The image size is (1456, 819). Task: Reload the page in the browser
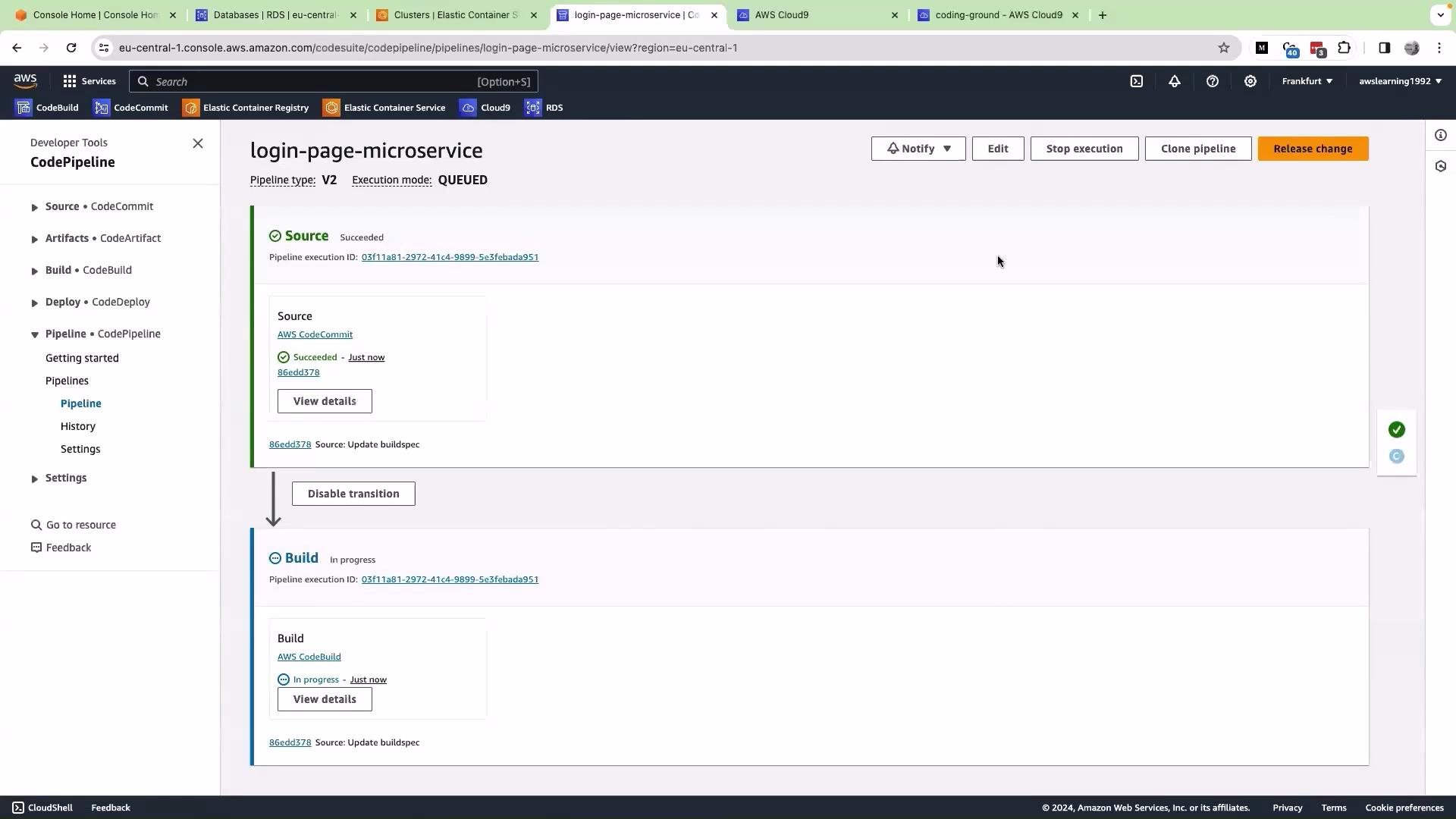[x=71, y=48]
